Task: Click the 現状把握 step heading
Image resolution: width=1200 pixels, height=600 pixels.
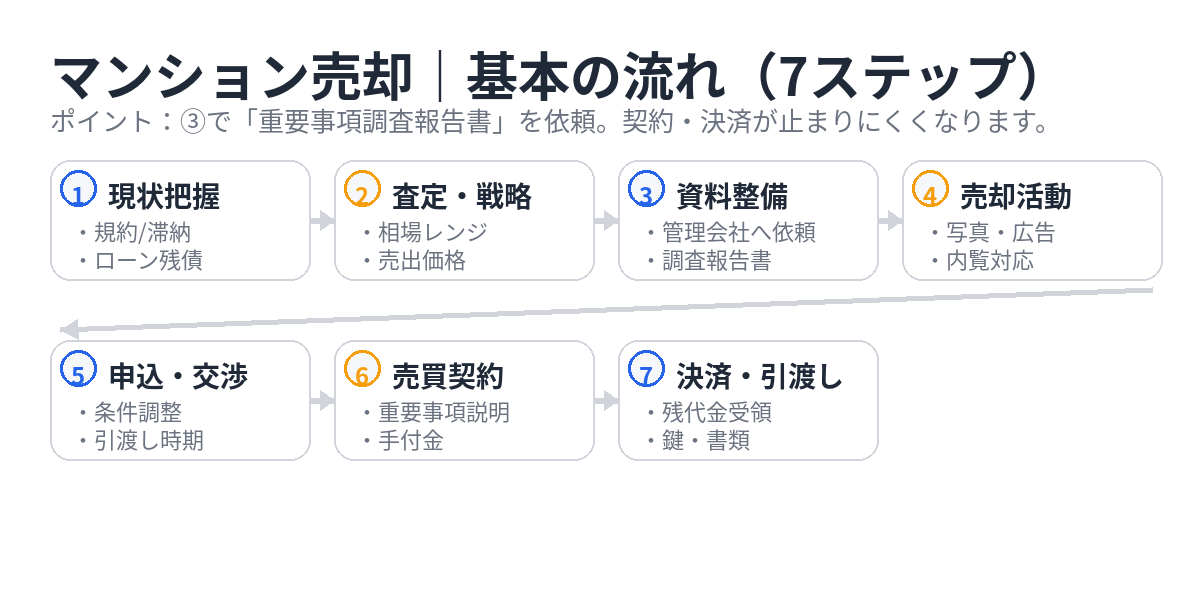Action: [164, 196]
